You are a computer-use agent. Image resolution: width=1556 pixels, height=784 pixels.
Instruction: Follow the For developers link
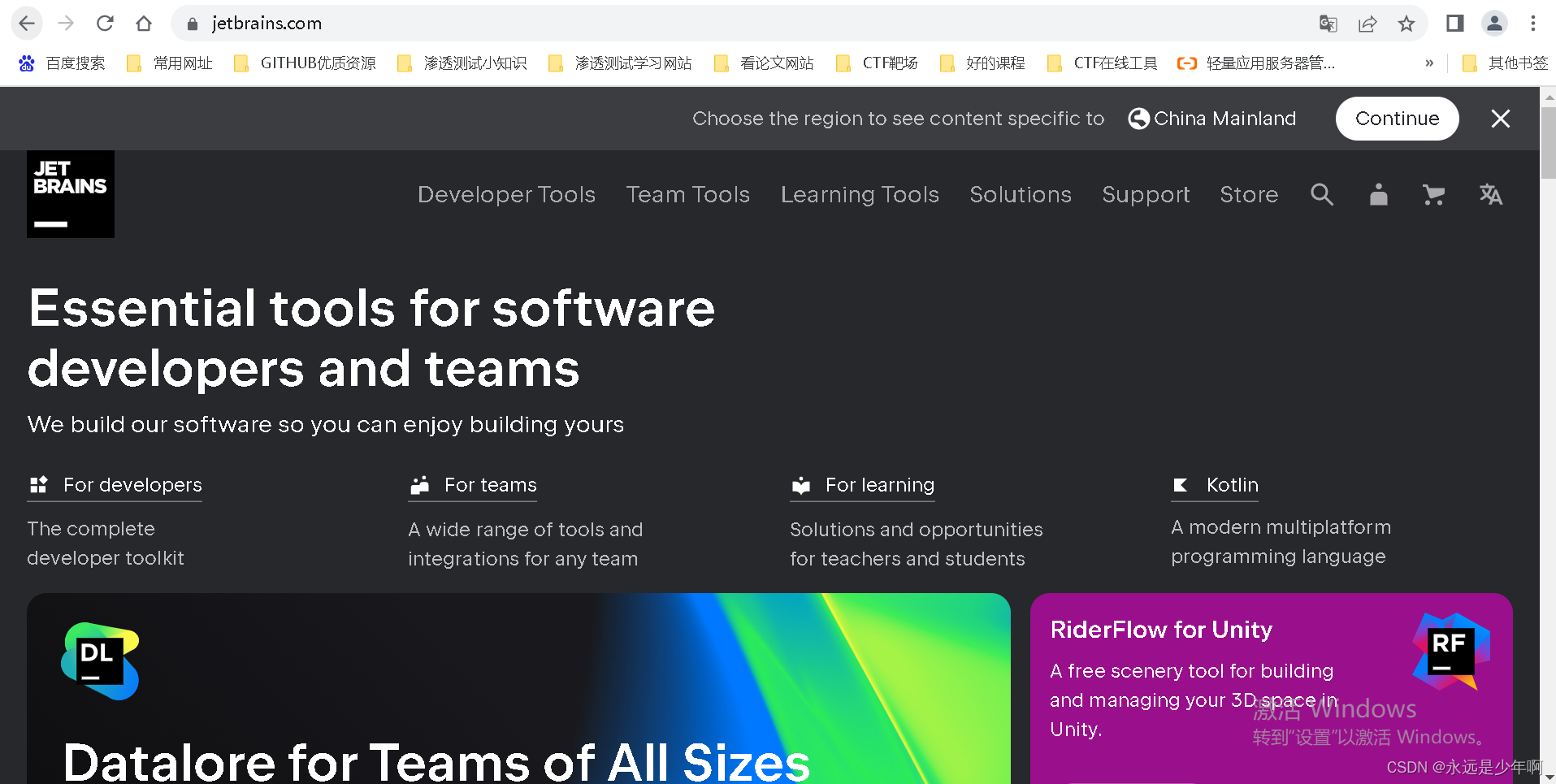[x=132, y=485]
